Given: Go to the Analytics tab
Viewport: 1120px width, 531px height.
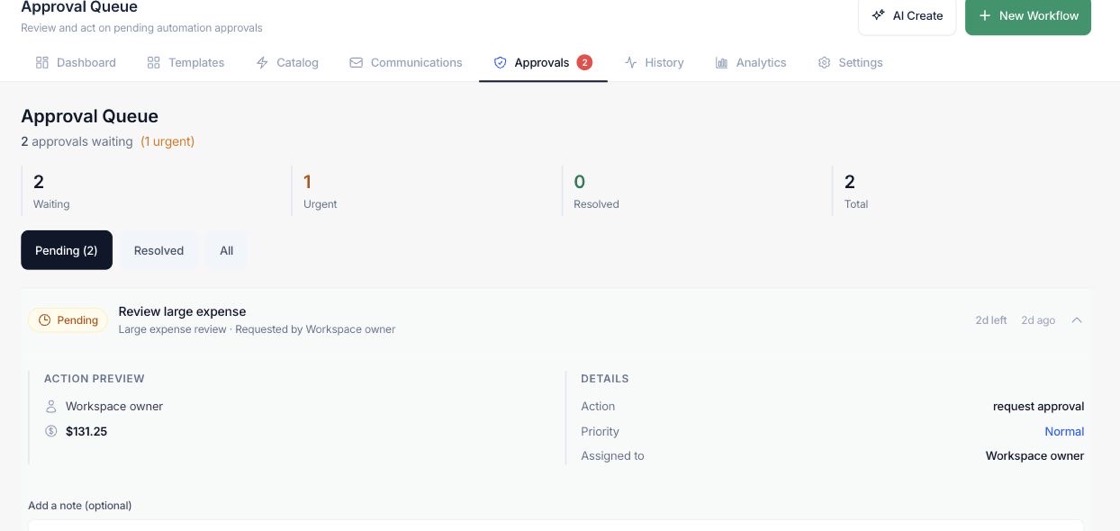Looking at the screenshot, I should tap(751, 63).
